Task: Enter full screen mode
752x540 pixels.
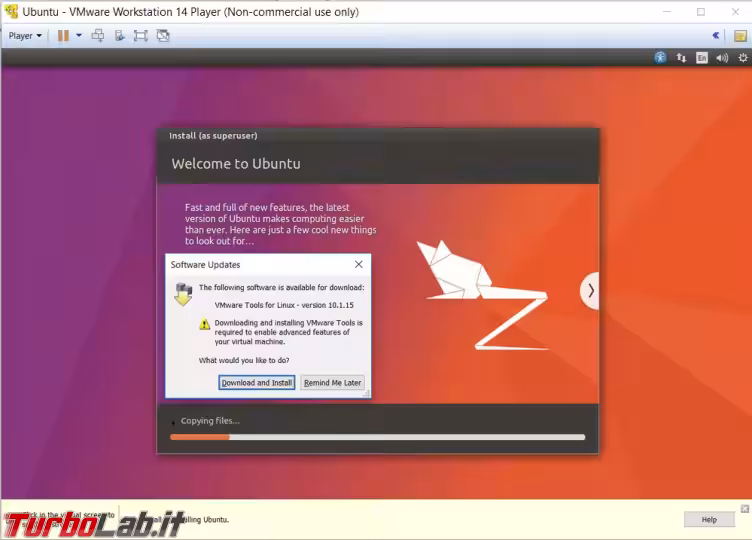Action: click(x=141, y=35)
